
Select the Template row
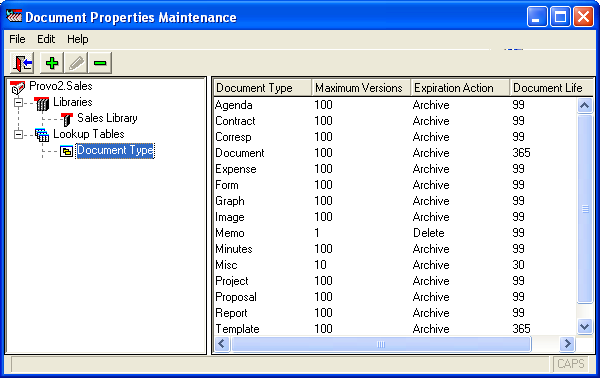[395, 329]
